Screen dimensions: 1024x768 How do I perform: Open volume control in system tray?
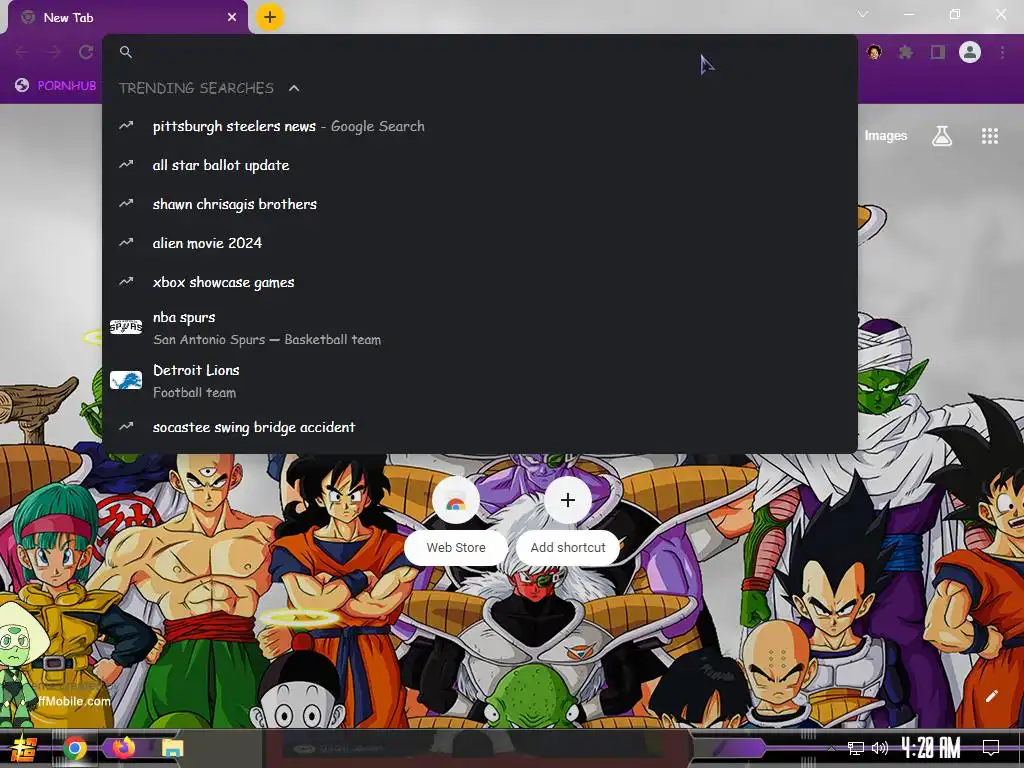click(x=880, y=748)
